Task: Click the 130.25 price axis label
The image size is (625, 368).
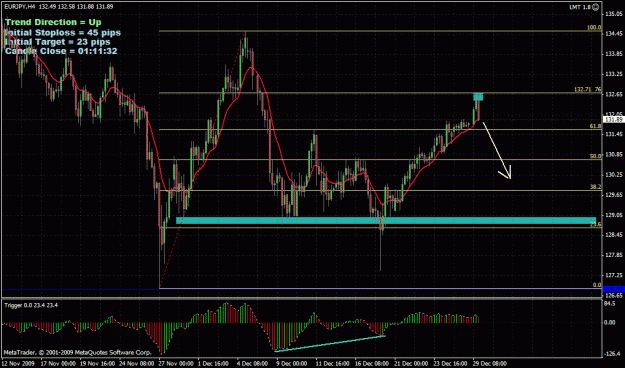Action: [614, 175]
